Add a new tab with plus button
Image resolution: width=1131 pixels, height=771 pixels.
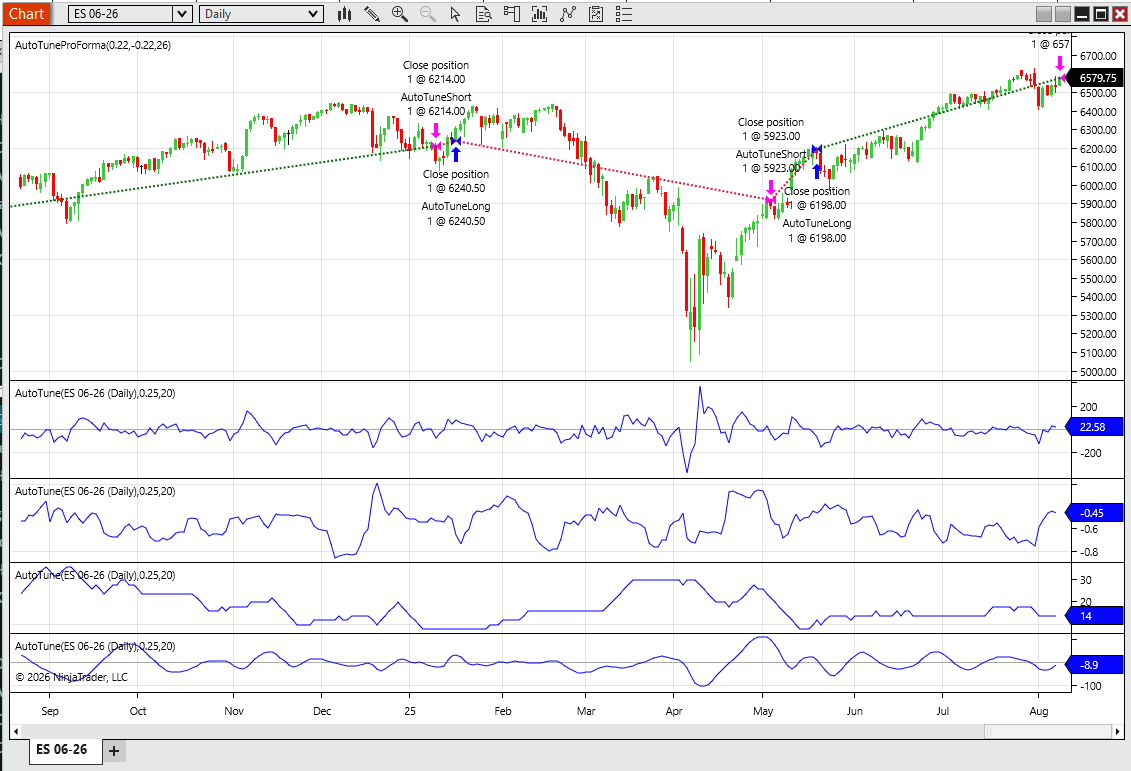point(114,751)
